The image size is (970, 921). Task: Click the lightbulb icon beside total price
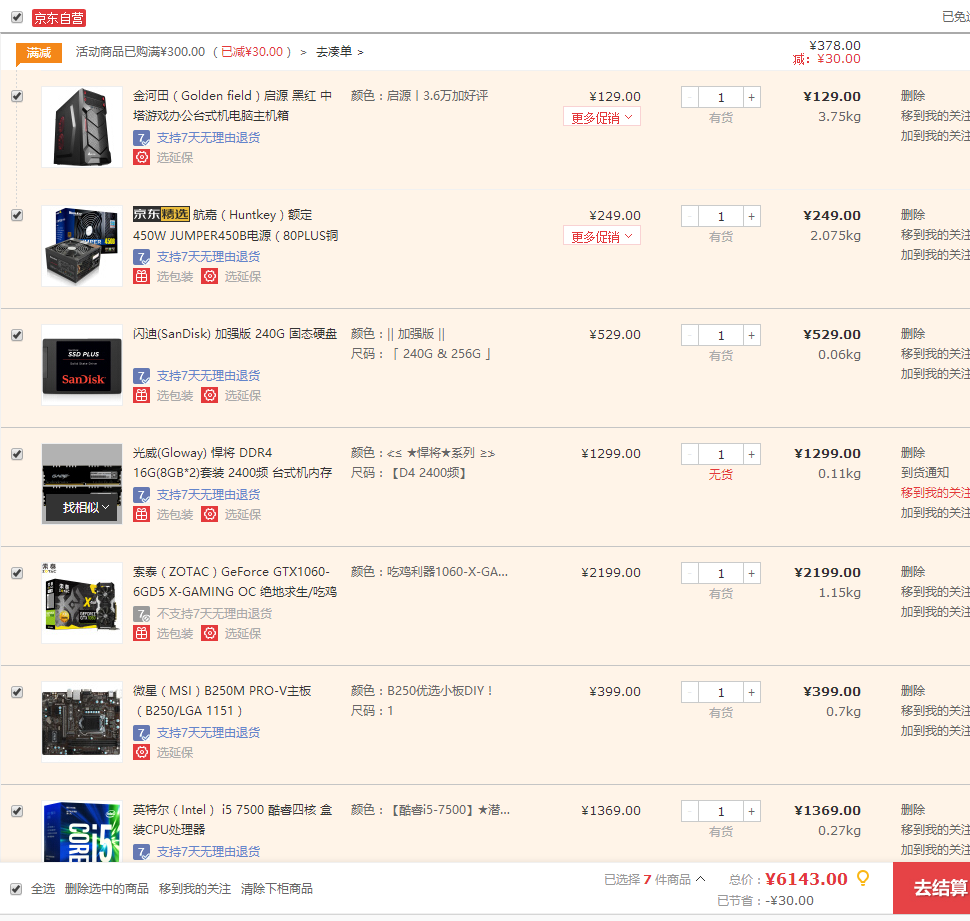pyautogui.click(x=863, y=878)
